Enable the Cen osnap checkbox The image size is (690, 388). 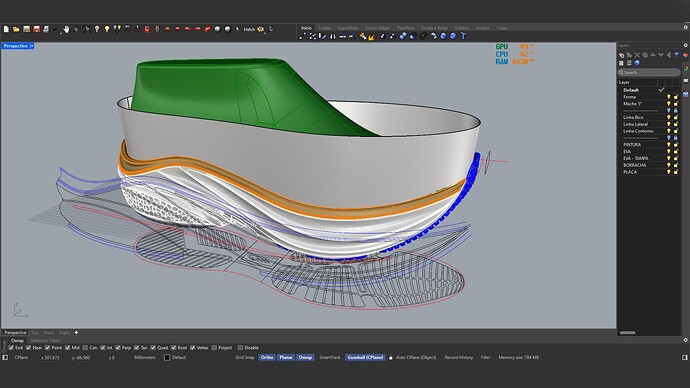point(85,348)
